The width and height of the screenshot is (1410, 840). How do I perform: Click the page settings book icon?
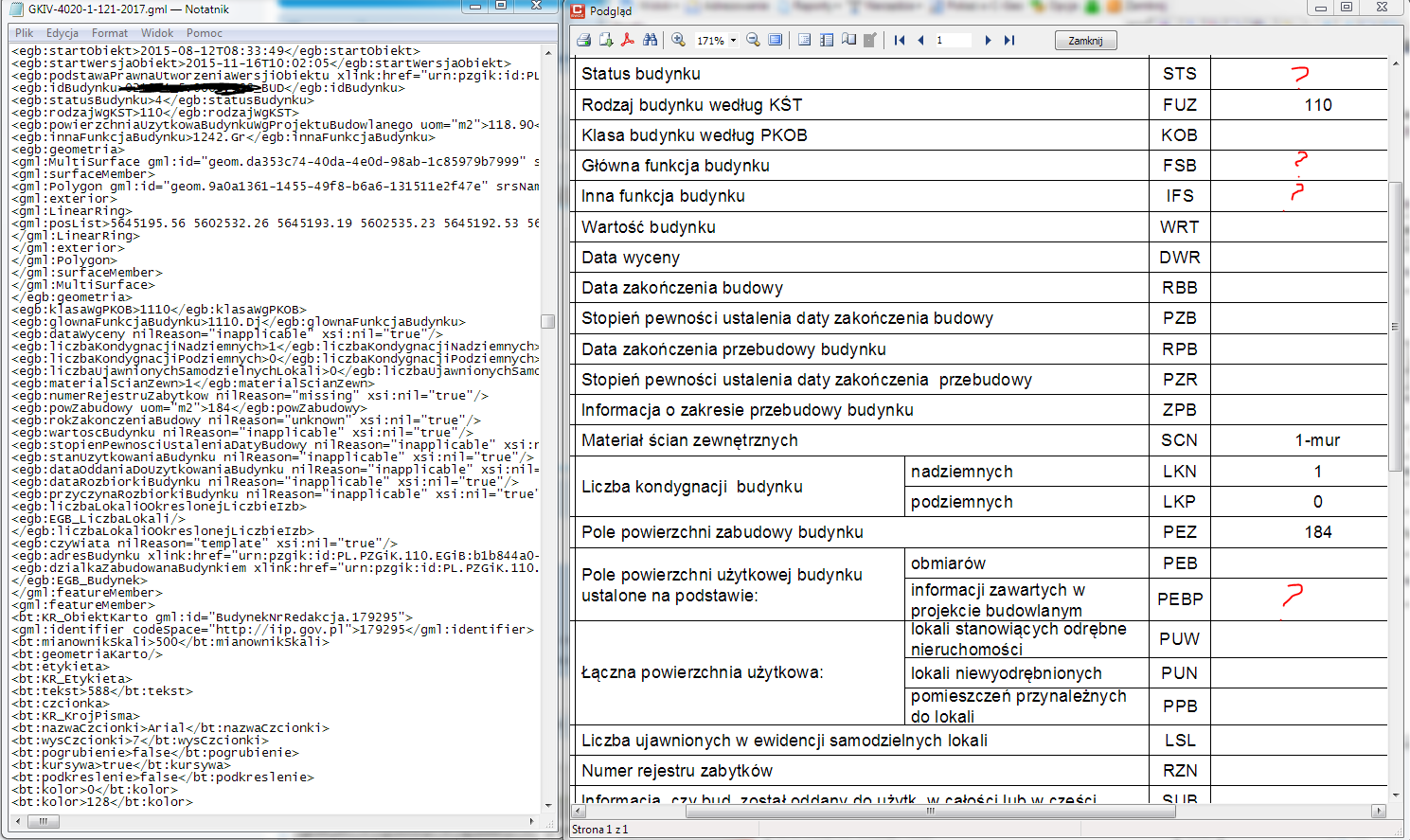tap(848, 40)
